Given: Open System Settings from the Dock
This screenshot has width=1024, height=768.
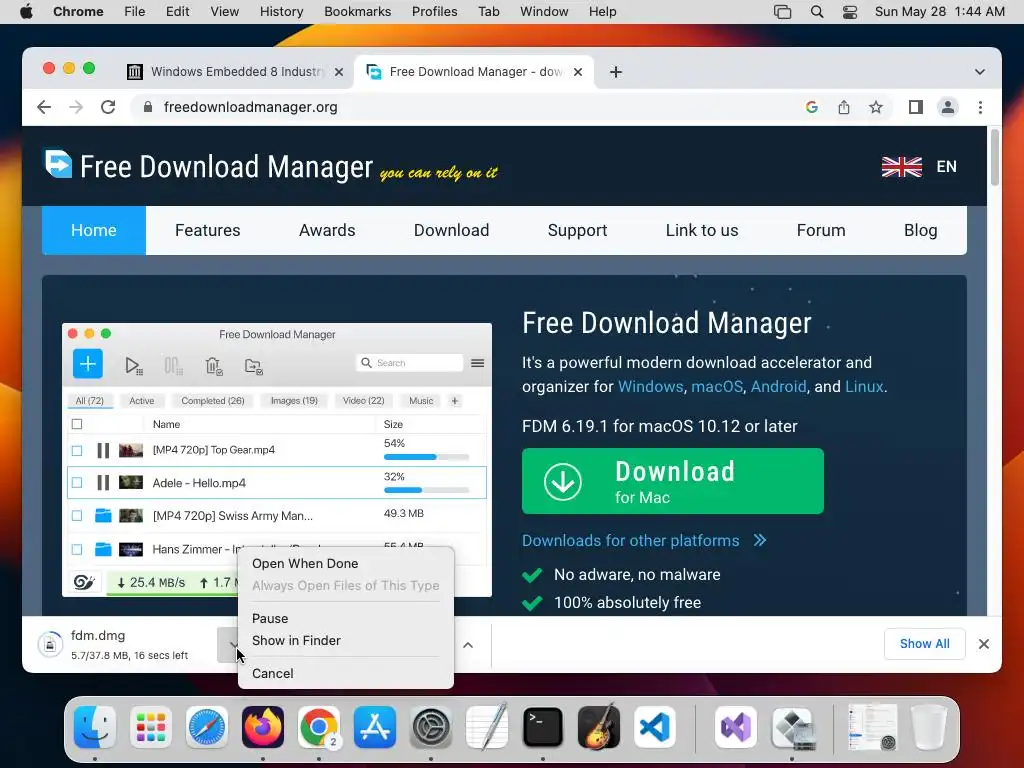Looking at the screenshot, I should pos(431,727).
